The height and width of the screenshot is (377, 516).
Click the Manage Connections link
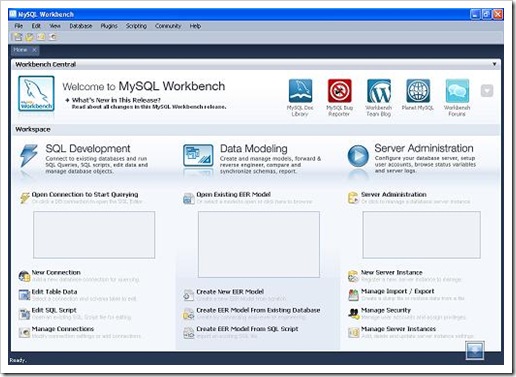pos(63,329)
